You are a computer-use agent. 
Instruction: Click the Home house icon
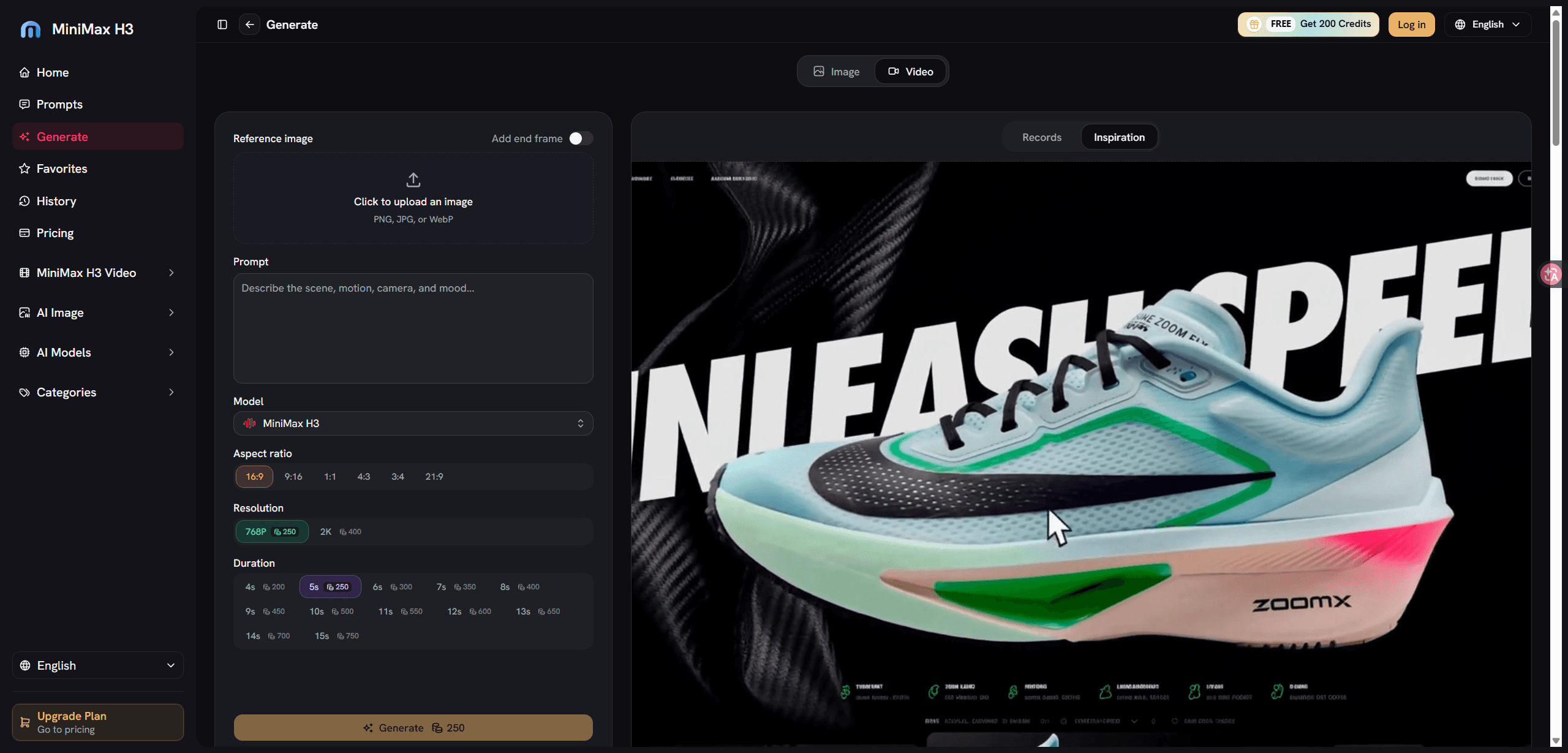[x=24, y=72]
